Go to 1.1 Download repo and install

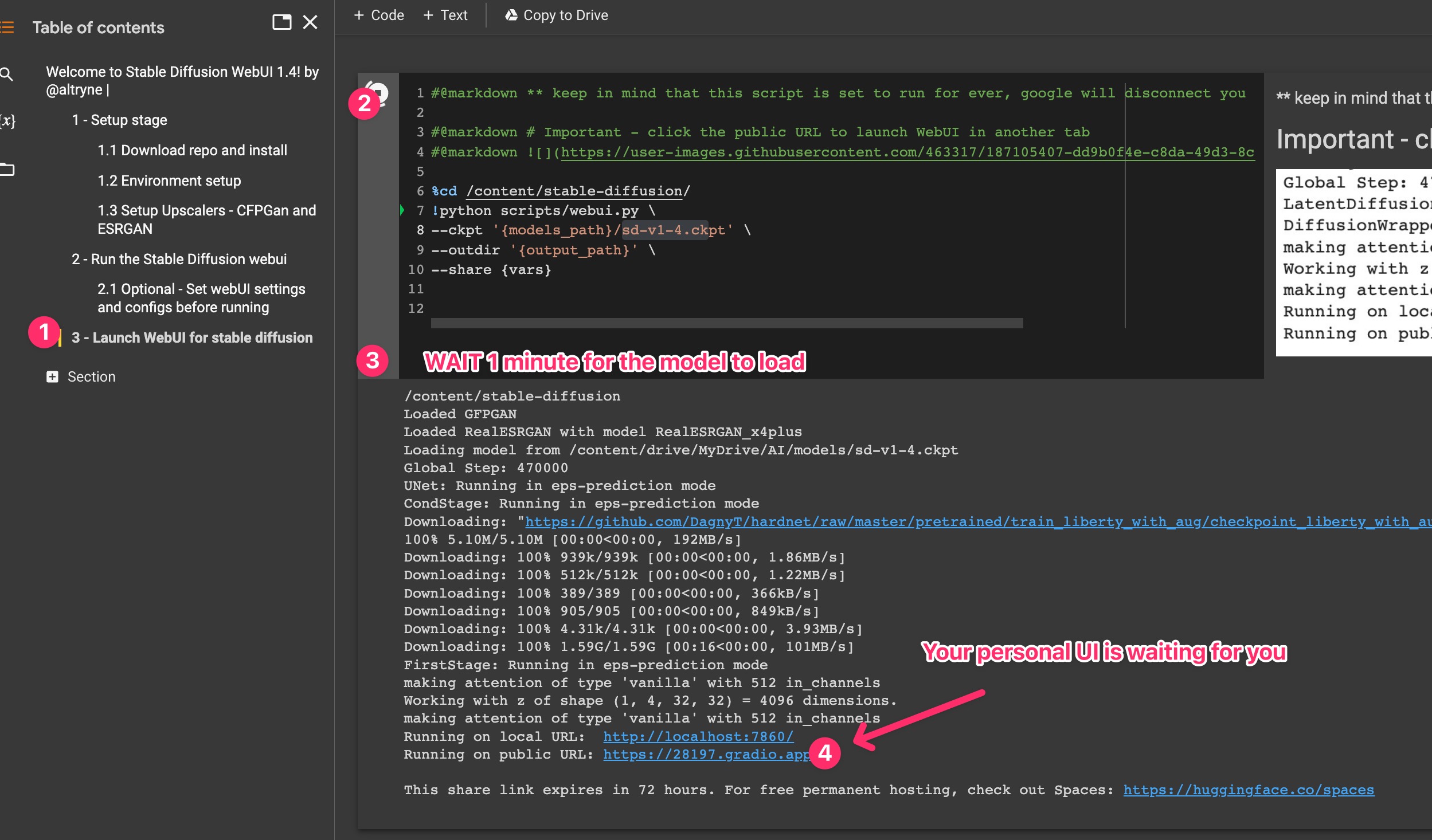(x=192, y=150)
